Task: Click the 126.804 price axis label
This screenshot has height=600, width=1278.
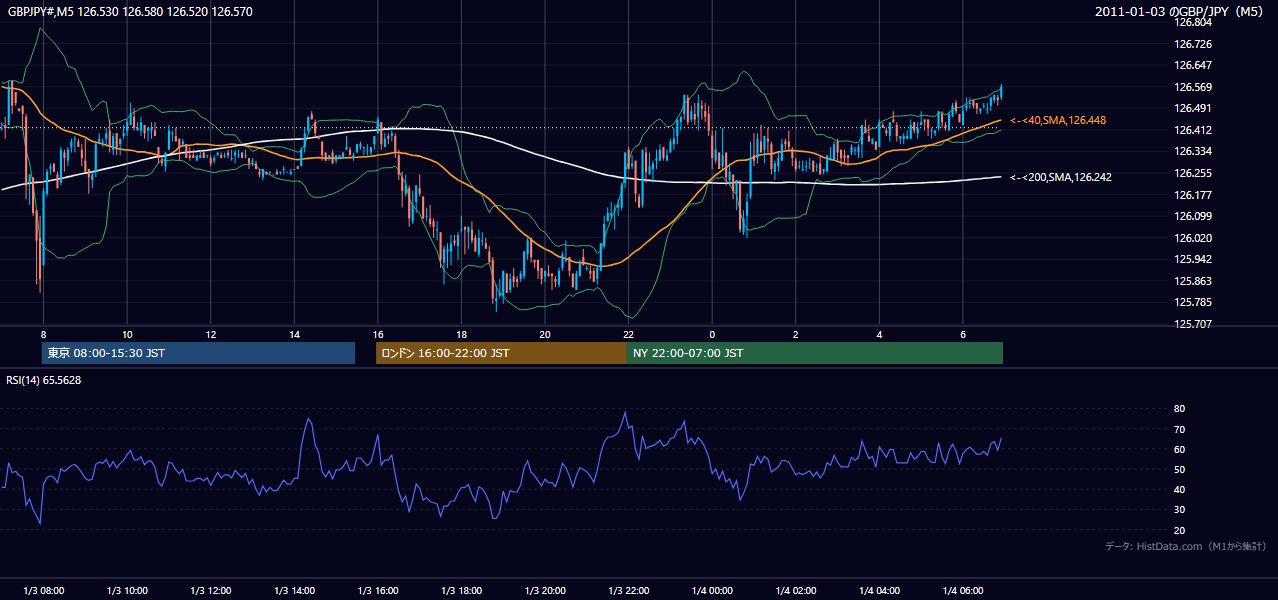Action: pos(1192,22)
